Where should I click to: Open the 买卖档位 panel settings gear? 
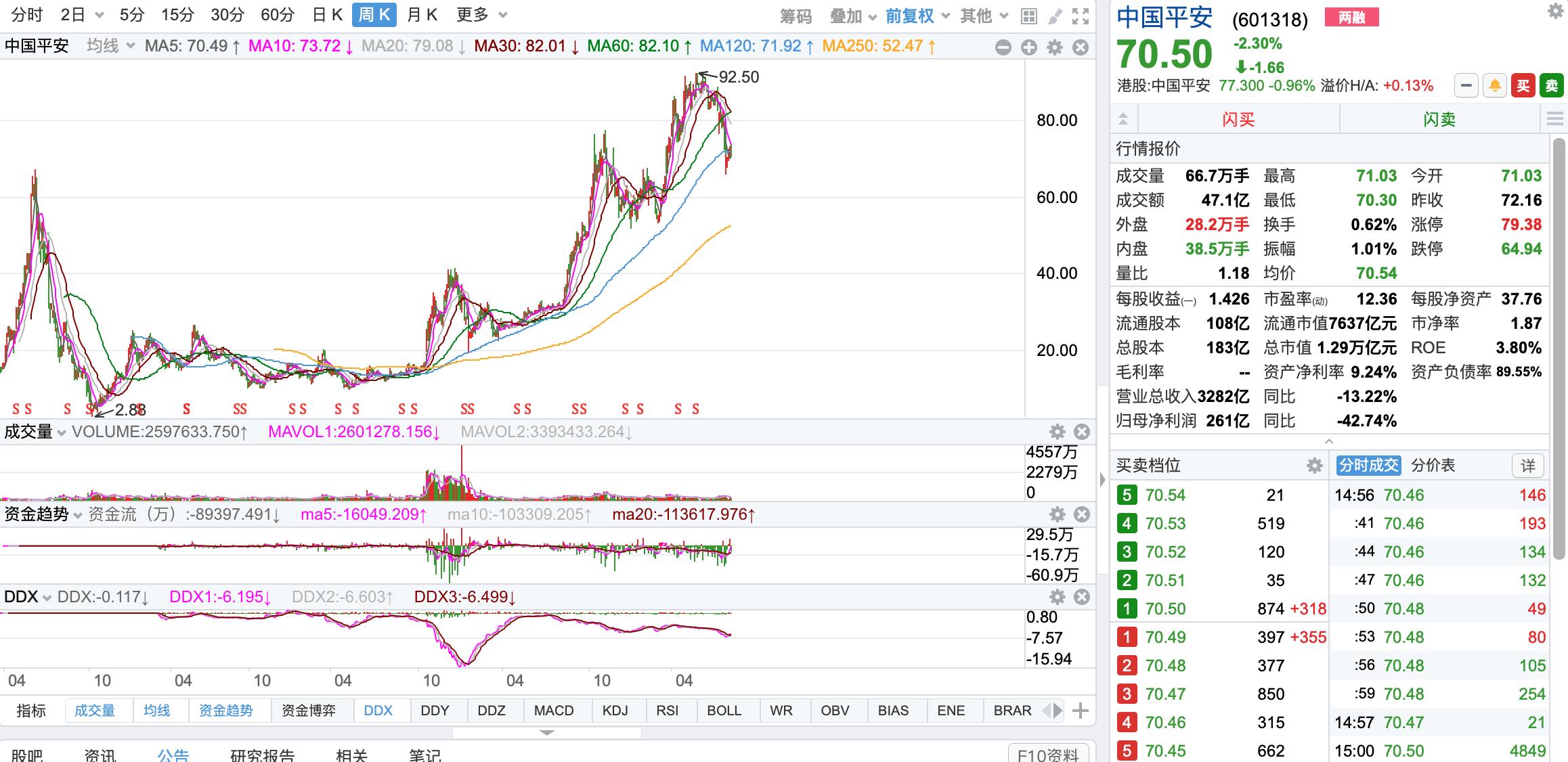pyautogui.click(x=1314, y=466)
